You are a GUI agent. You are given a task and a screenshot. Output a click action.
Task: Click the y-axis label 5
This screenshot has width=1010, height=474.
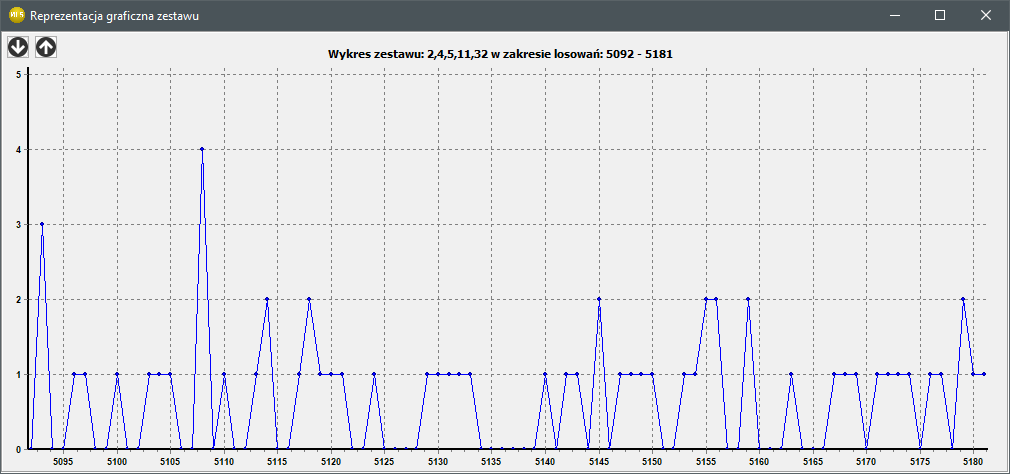(x=19, y=75)
